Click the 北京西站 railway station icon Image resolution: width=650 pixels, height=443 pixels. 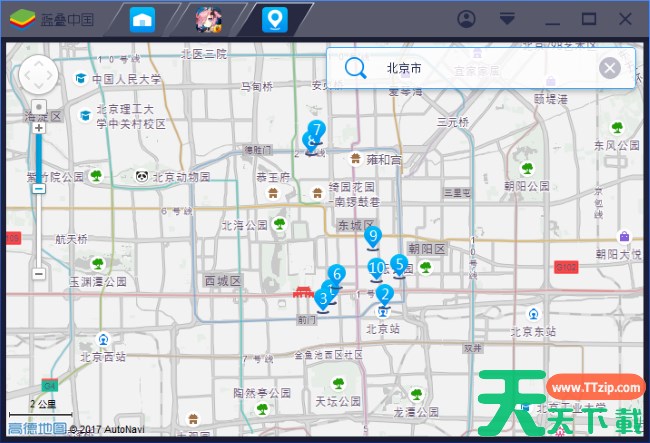(x=103, y=339)
